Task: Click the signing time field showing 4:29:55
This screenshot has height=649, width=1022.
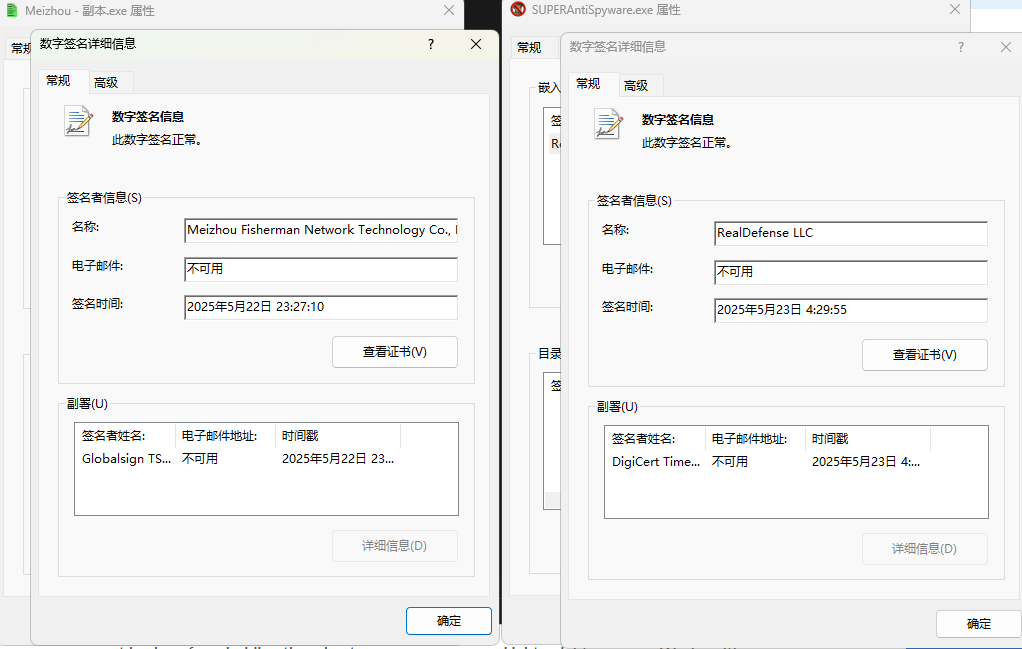Action: click(x=851, y=310)
